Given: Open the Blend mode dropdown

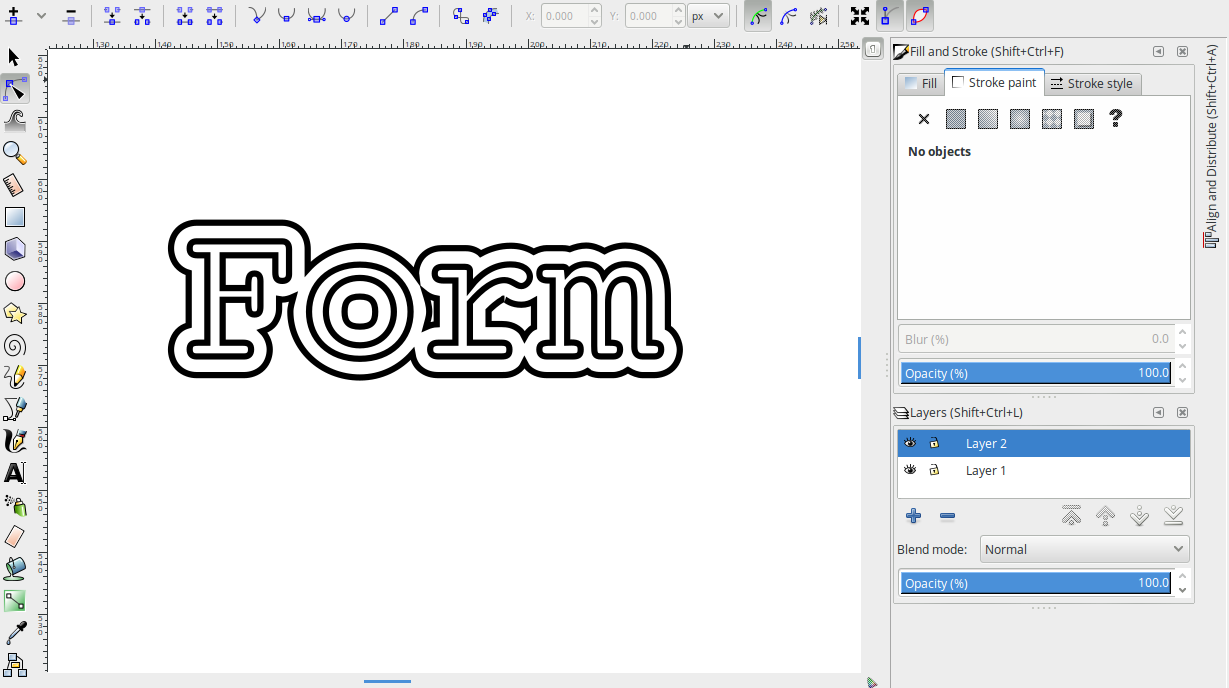Looking at the screenshot, I should (1084, 548).
